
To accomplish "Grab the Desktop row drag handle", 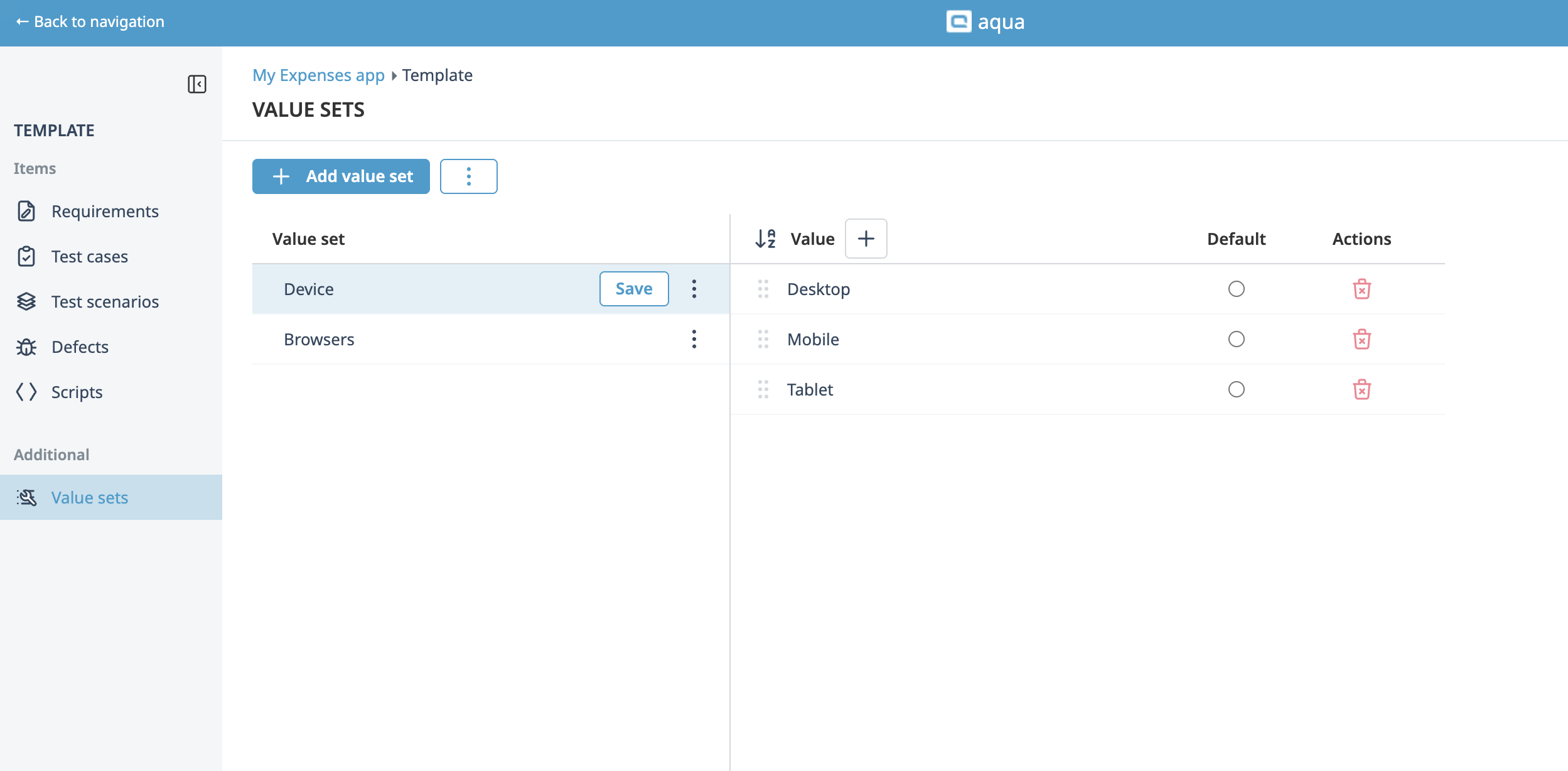I will 763,289.
